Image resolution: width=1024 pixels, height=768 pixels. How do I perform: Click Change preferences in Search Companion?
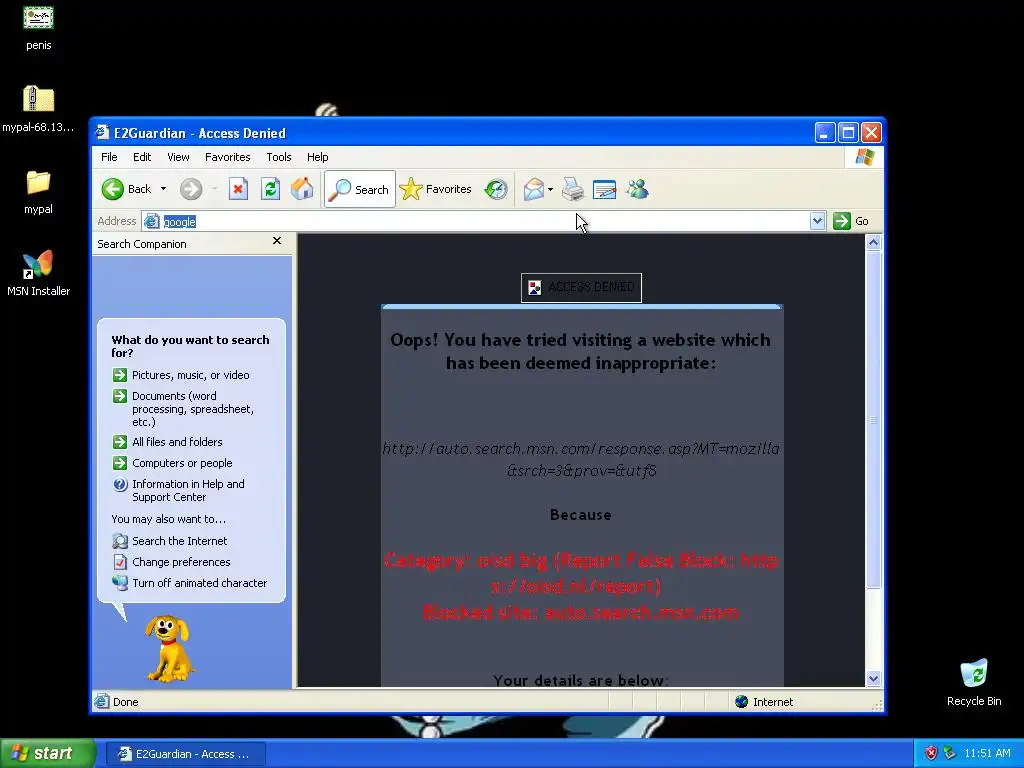pyautogui.click(x=171, y=562)
